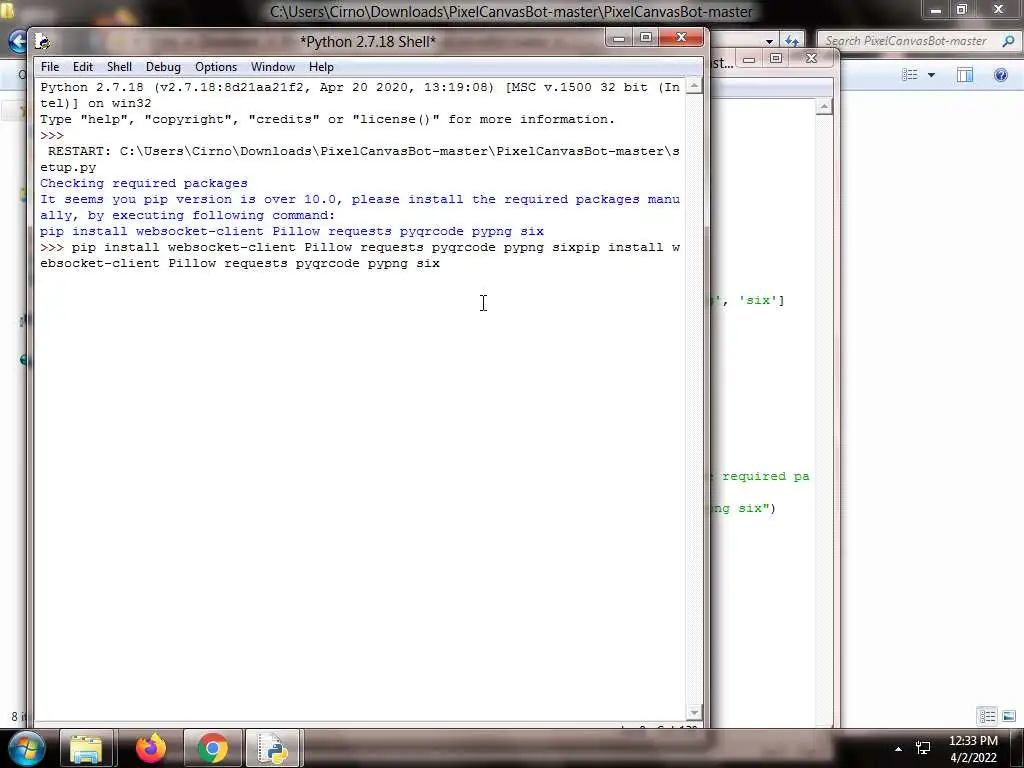Maximize the background IDLE editor window
Viewport: 1024px width, 768px height.
[776, 58]
